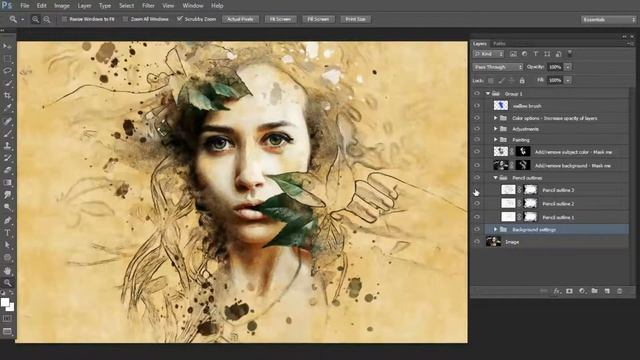Open the Kind filter dropdown
Screen dimensions: 640x360
point(489,54)
